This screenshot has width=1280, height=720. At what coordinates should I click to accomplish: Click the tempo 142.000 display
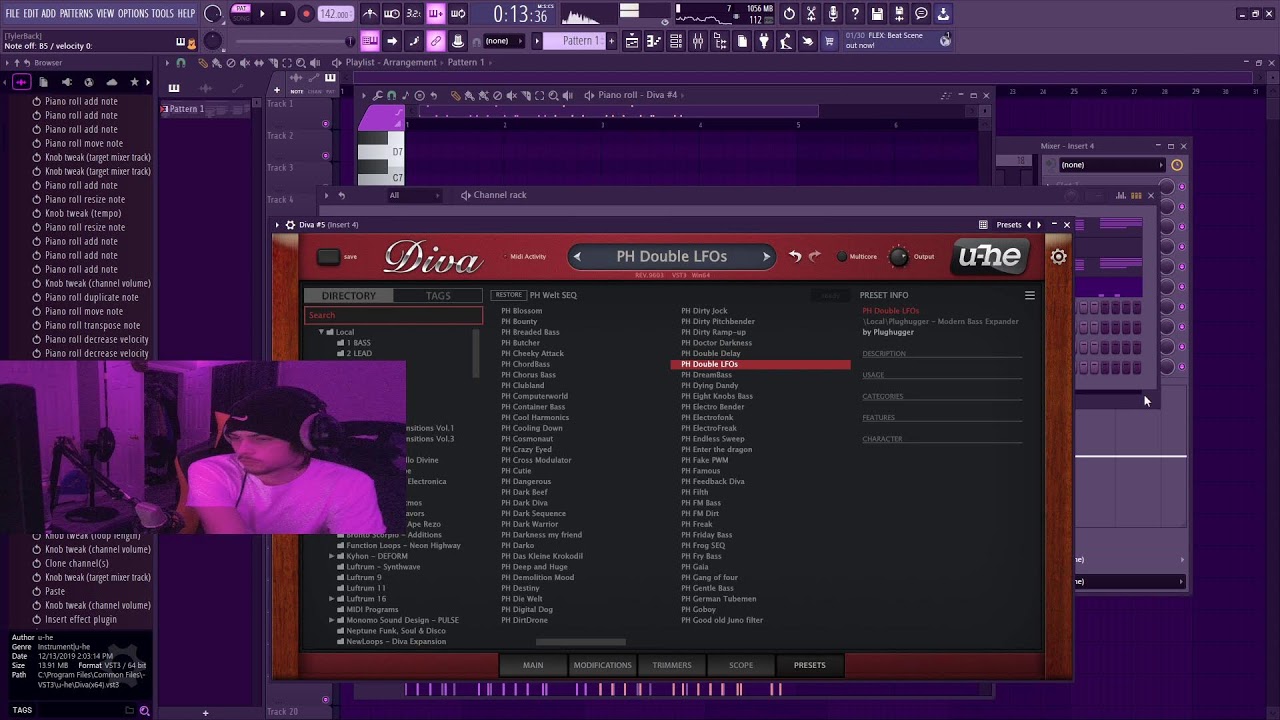(335, 14)
